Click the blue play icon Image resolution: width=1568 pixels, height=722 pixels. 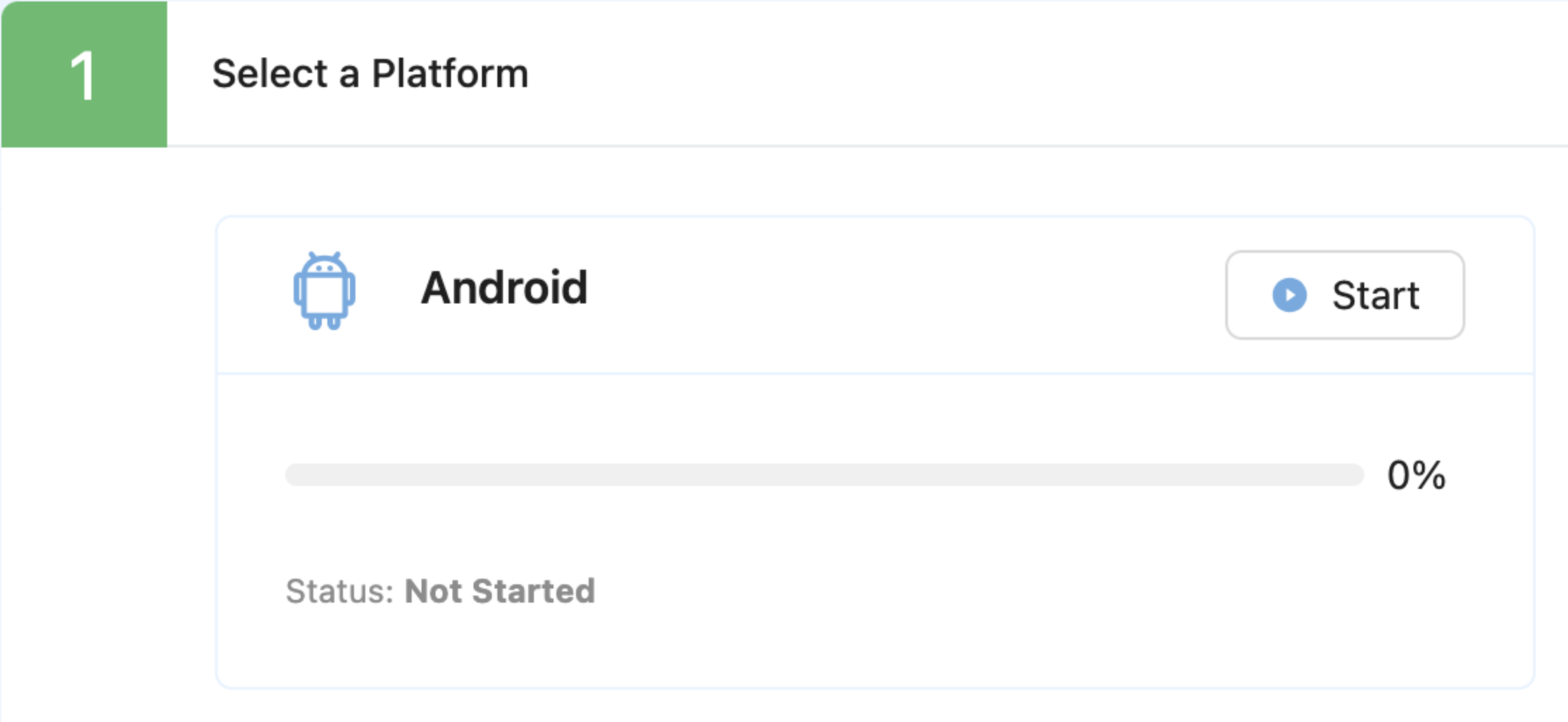tap(1289, 295)
